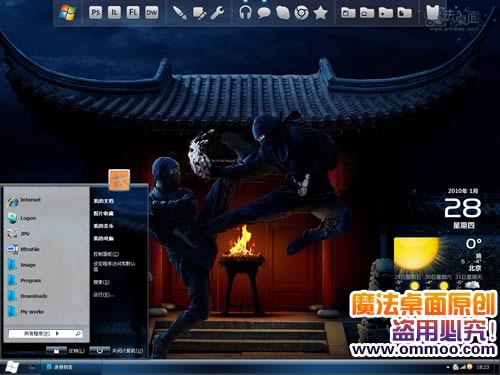The image size is (500, 375).
Task: Click the orange round icon in the system tray
Action: 470,367
